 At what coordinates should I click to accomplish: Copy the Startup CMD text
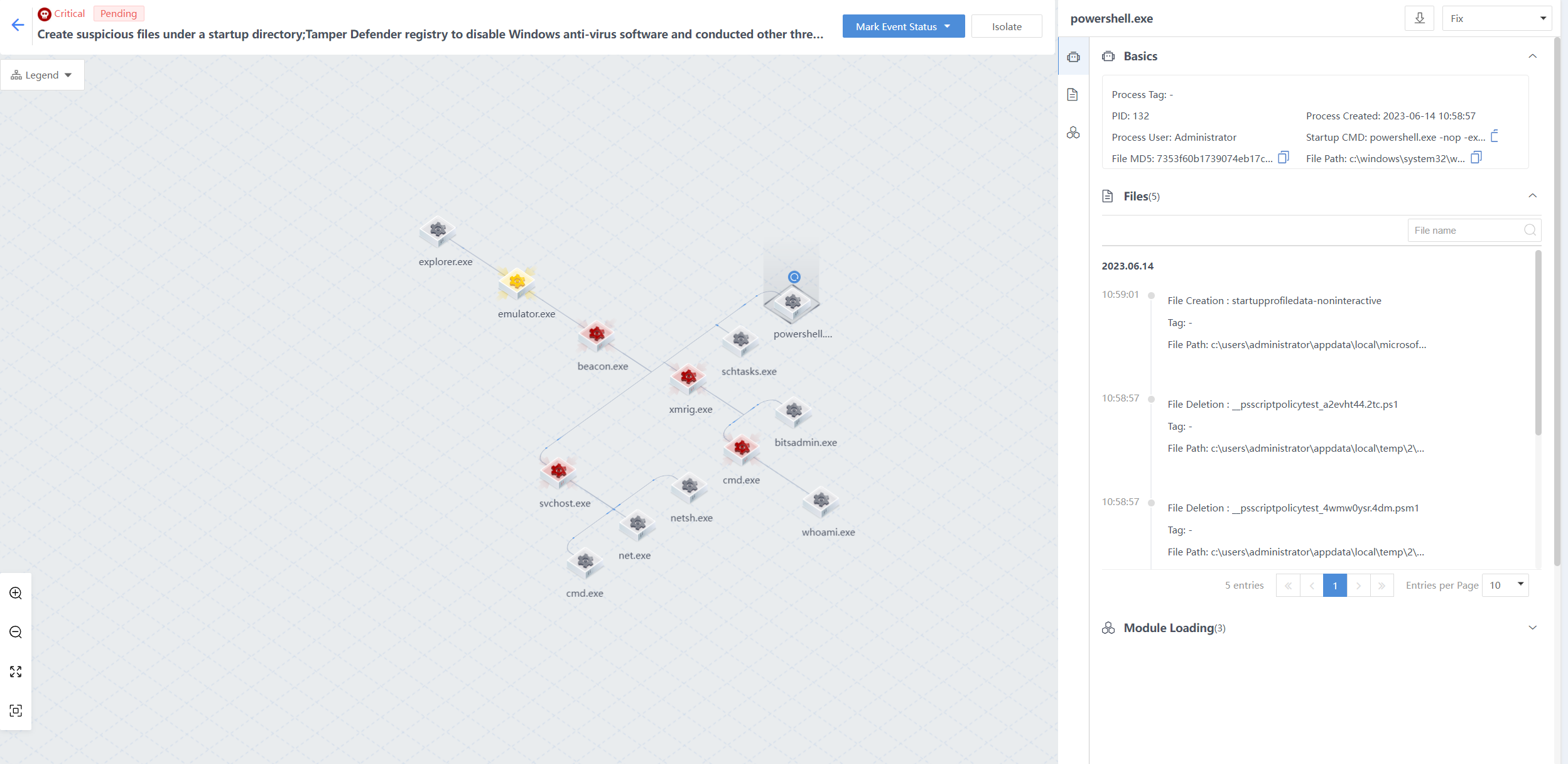(1495, 136)
